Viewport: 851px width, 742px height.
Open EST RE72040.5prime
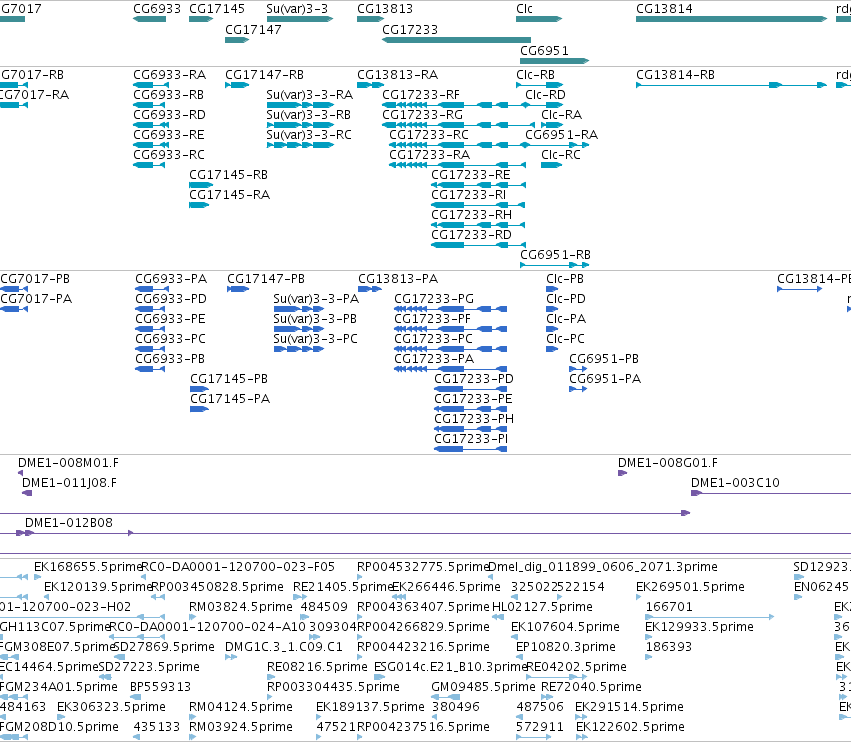pyautogui.click(x=591, y=687)
